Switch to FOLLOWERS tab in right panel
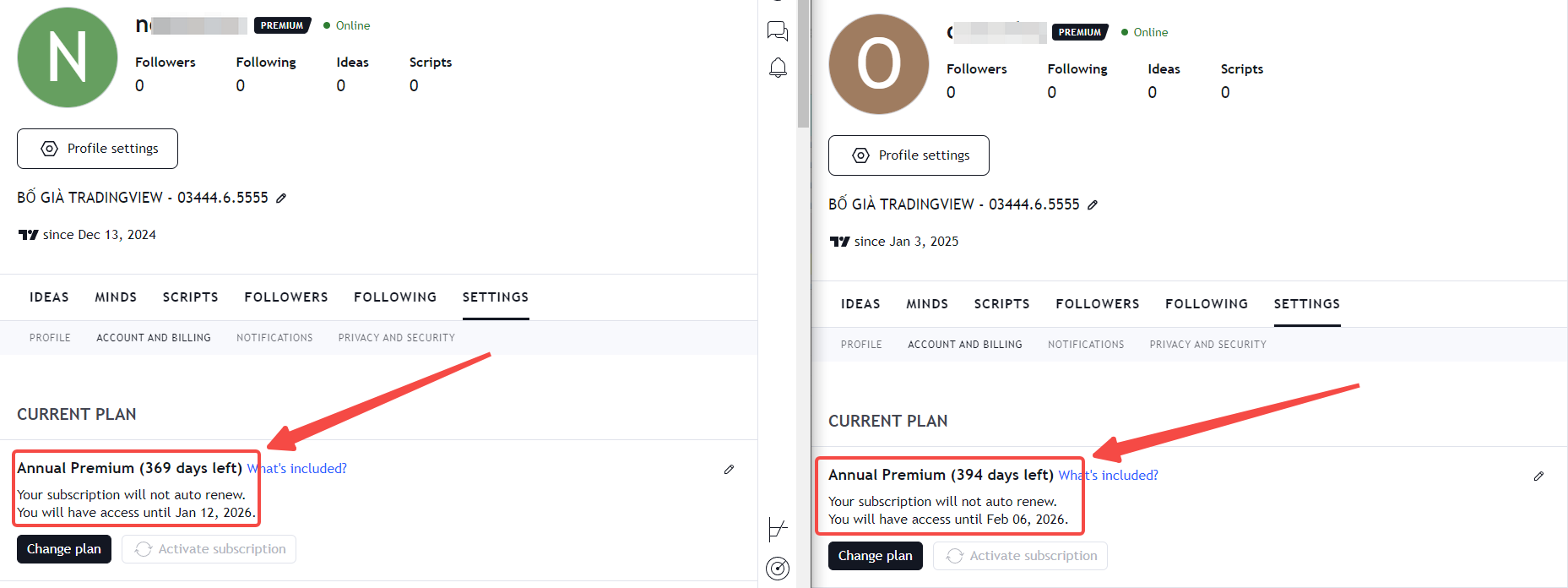The image size is (1568, 588). (x=1098, y=304)
